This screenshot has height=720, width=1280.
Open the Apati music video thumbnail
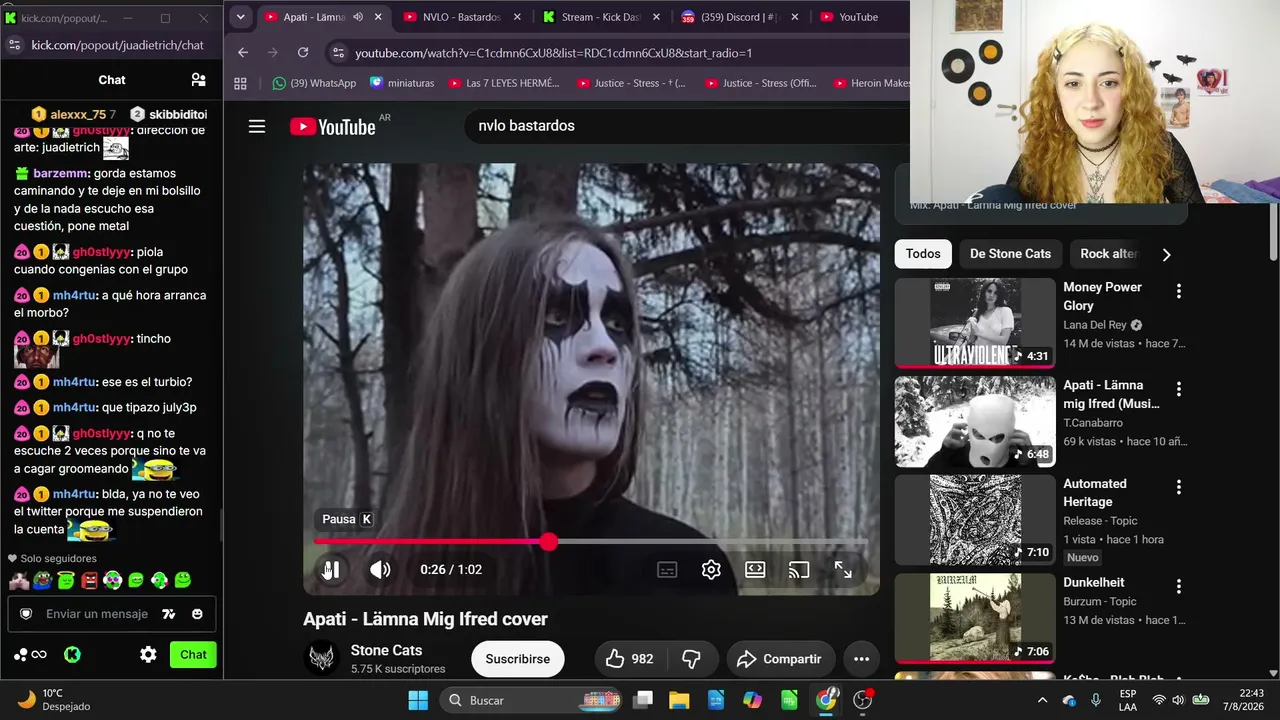click(x=975, y=421)
